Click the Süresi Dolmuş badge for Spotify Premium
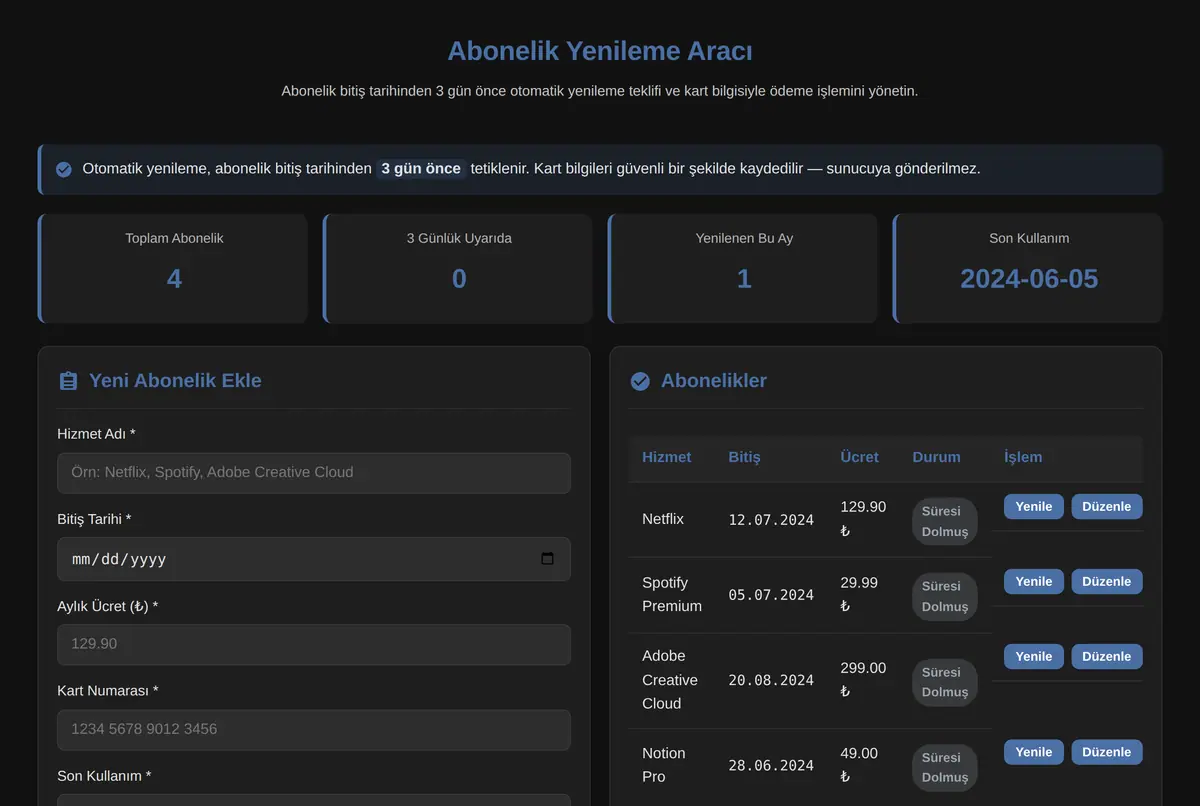 945,596
